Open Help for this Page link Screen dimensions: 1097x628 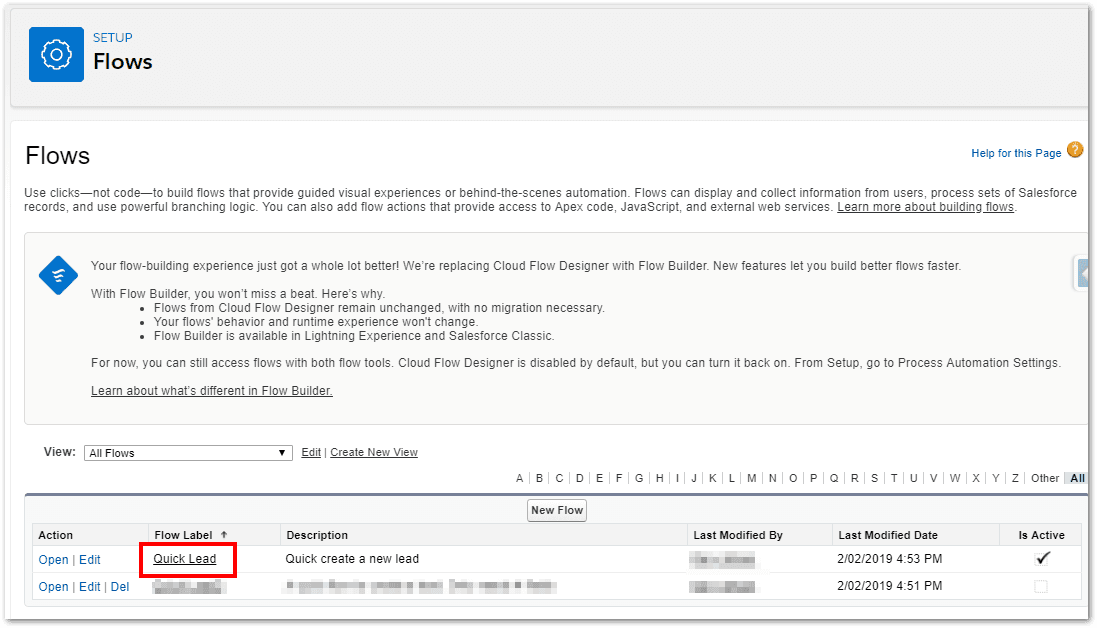1015,153
